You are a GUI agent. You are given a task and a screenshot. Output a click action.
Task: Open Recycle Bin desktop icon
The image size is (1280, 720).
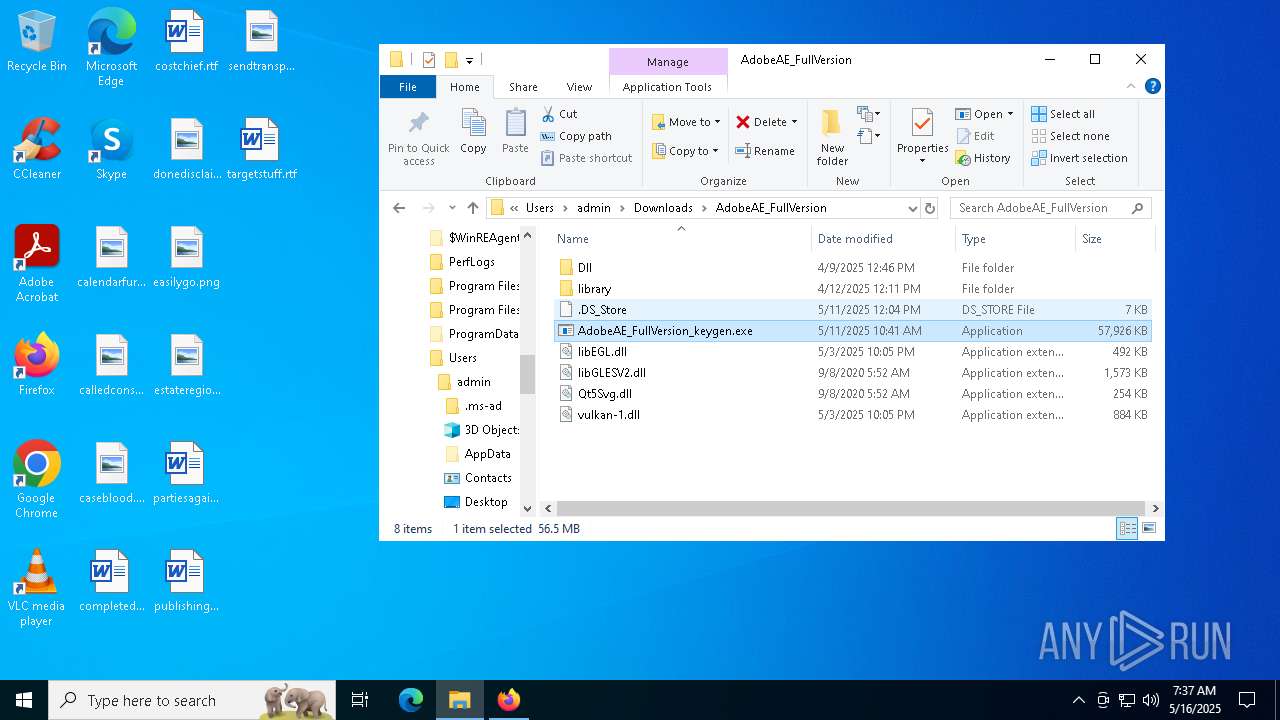click(x=37, y=42)
